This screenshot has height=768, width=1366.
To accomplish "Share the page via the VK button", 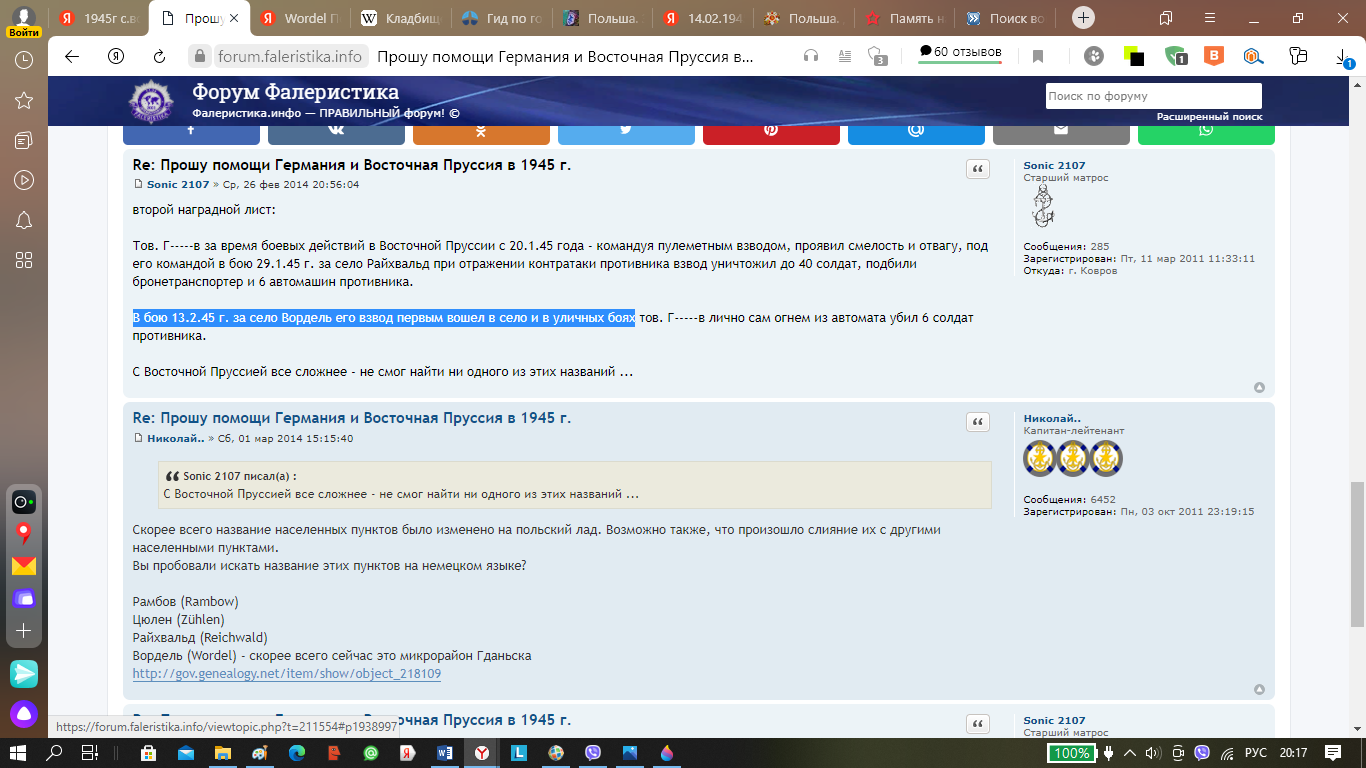I will click(336, 131).
